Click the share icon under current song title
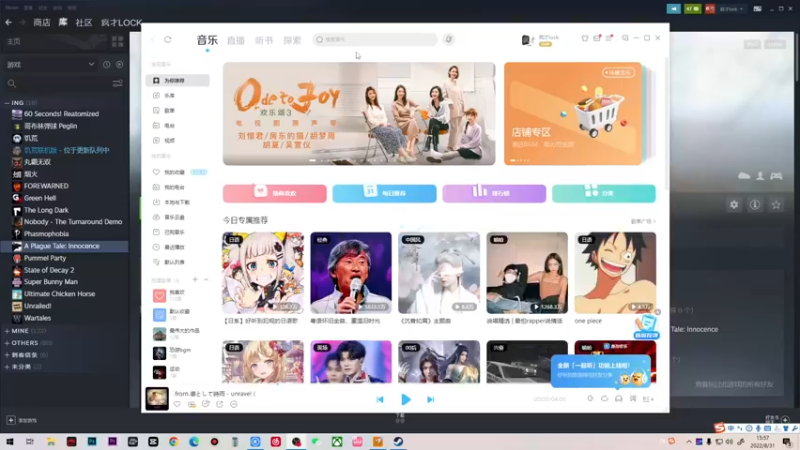Screen dimensions: 800x450 point(219,404)
